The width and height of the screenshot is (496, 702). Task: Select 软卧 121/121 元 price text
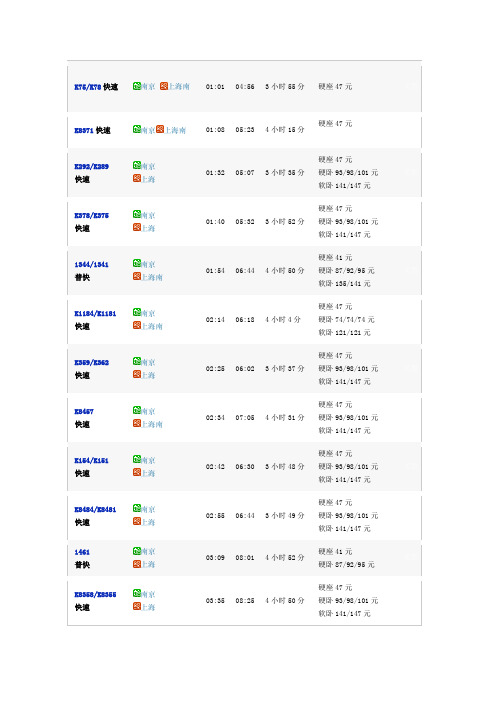345,332
